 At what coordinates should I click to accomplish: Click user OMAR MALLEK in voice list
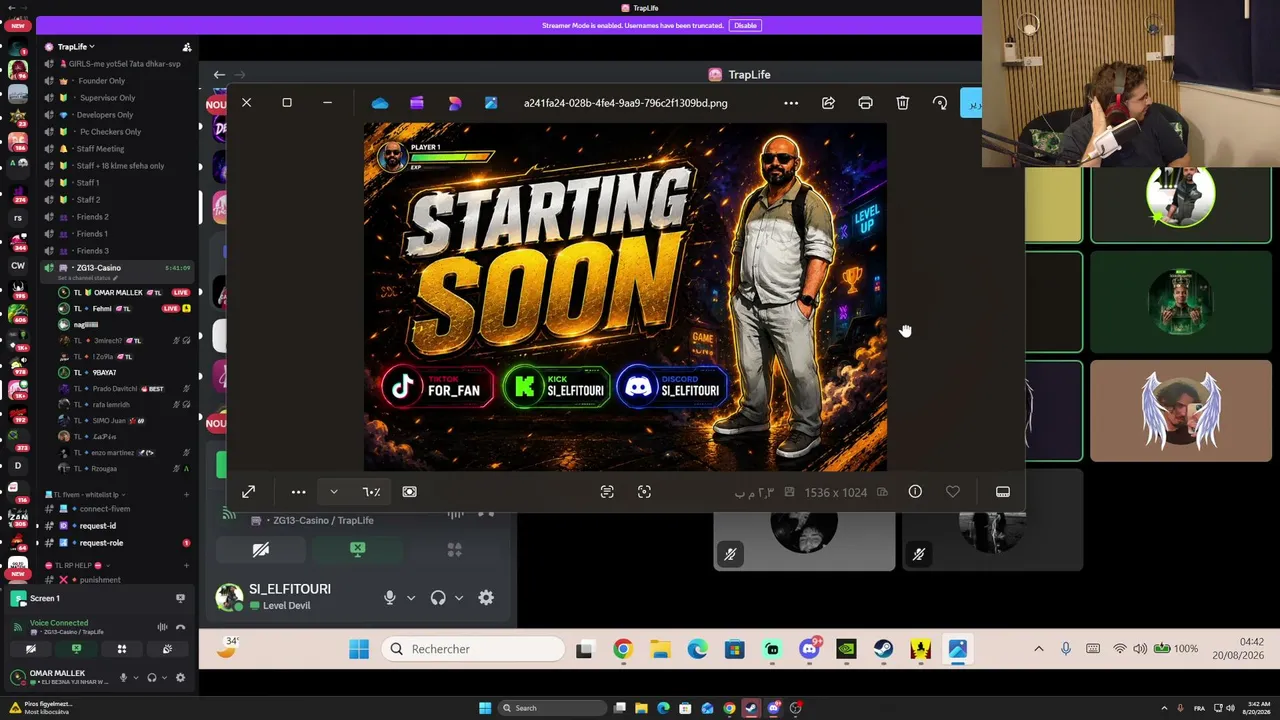tap(118, 293)
